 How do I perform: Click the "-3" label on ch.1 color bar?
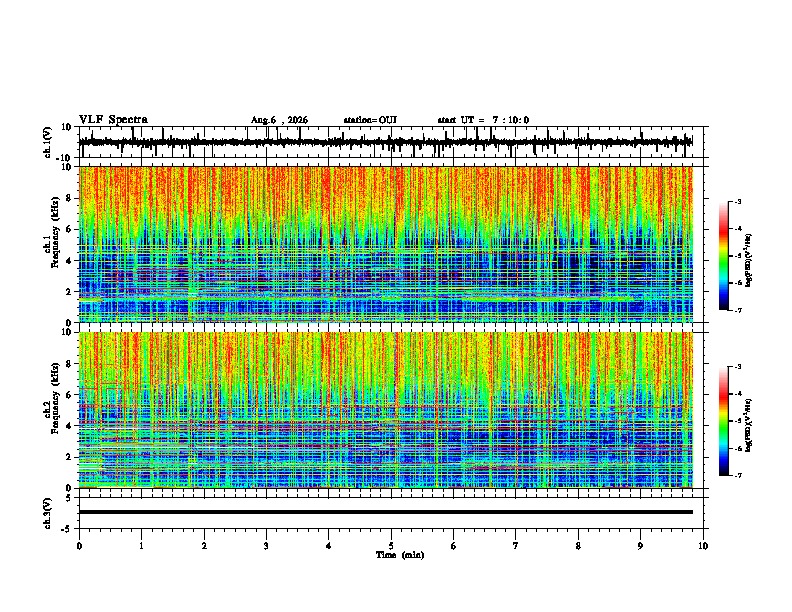click(737, 201)
